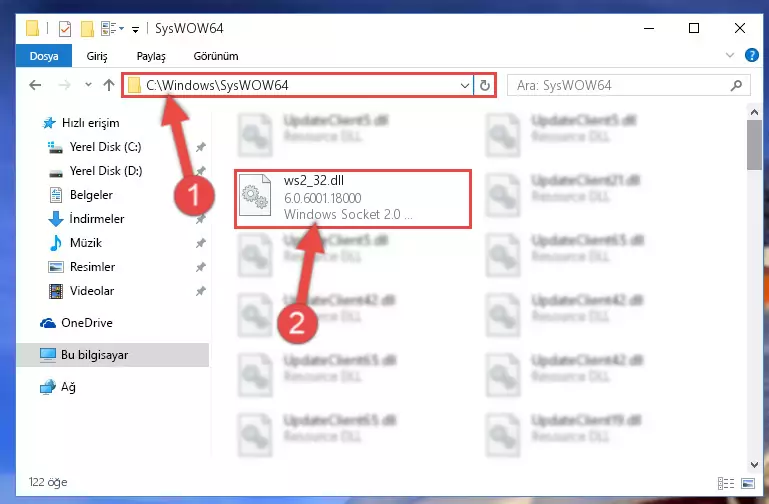Open Yerel Disk (D:) in sidebar
This screenshot has width=769, height=504.
click(x=106, y=171)
